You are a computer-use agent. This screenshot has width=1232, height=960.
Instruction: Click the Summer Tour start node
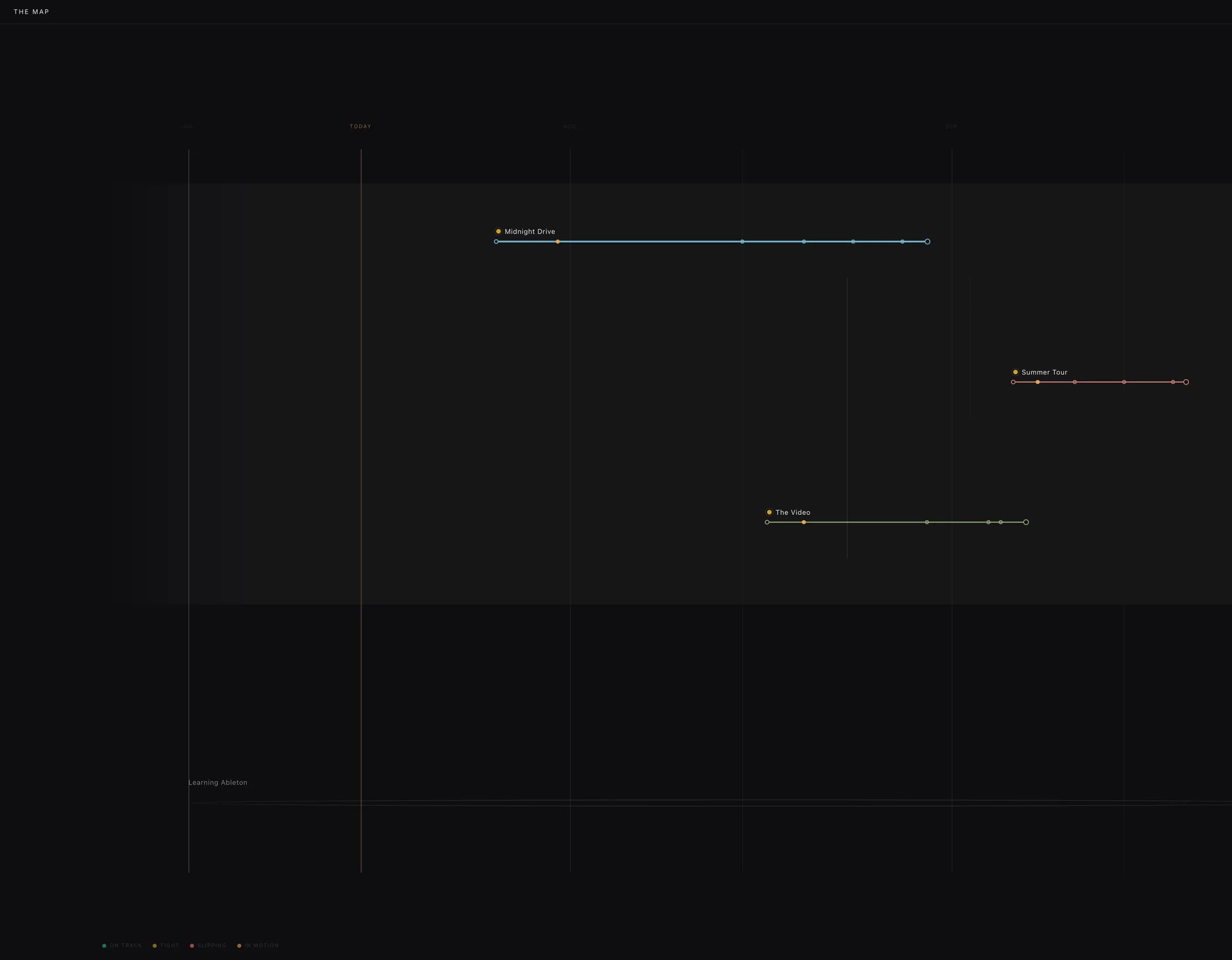1013,382
